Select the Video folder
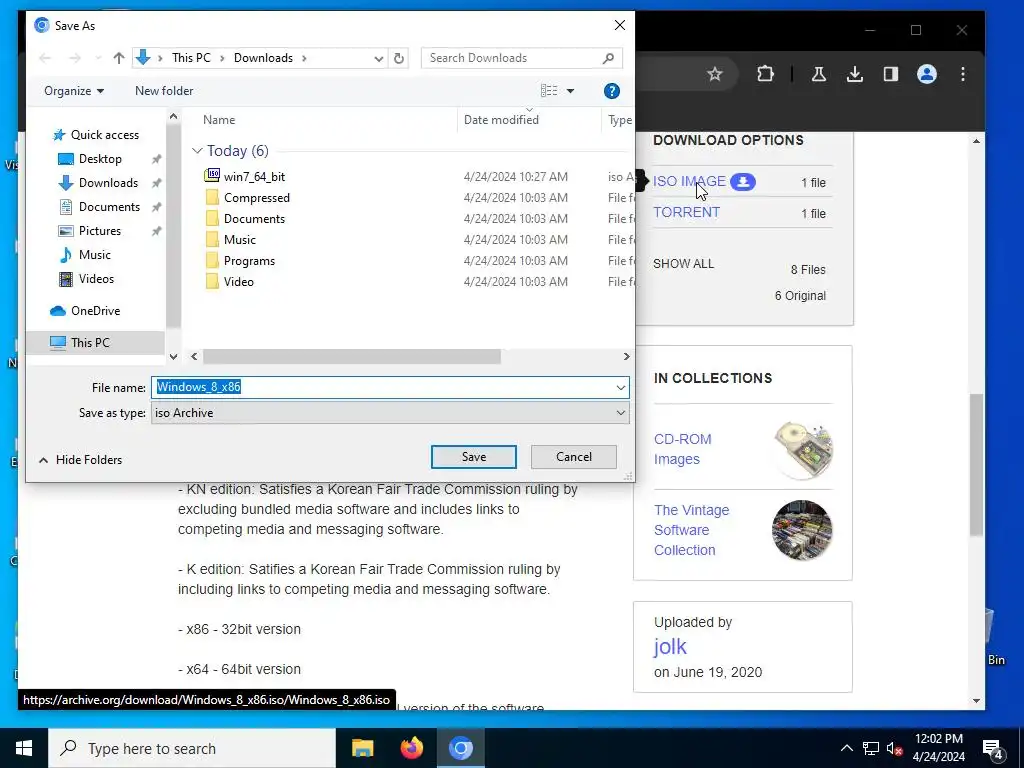Screen dimensions: 1024x768 pos(238,281)
